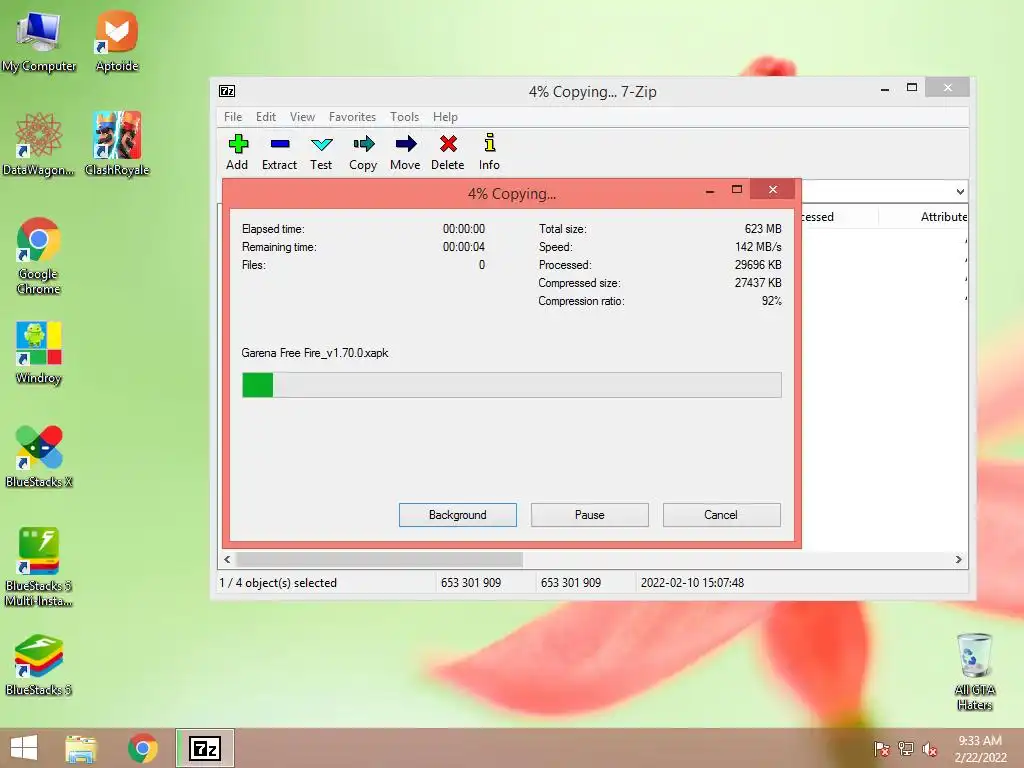The height and width of the screenshot is (768, 1024).
Task: Open the Help menu
Action: click(x=445, y=117)
